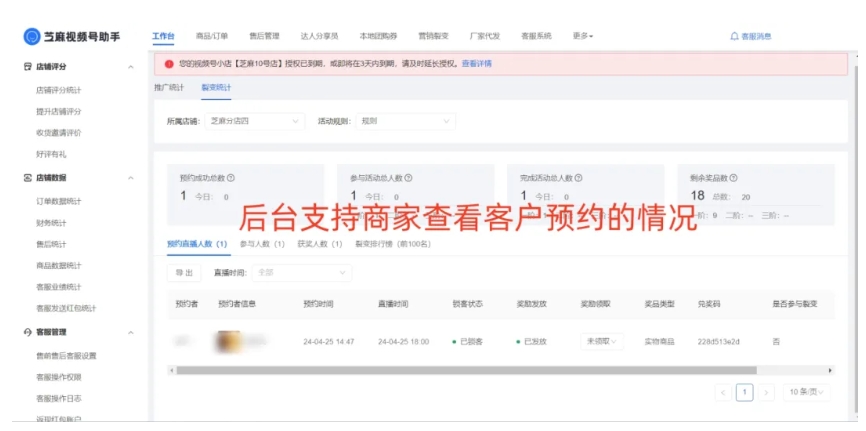Click the help icon beside 剩余奖品数
This screenshot has width=866, height=431.
[734, 178]
